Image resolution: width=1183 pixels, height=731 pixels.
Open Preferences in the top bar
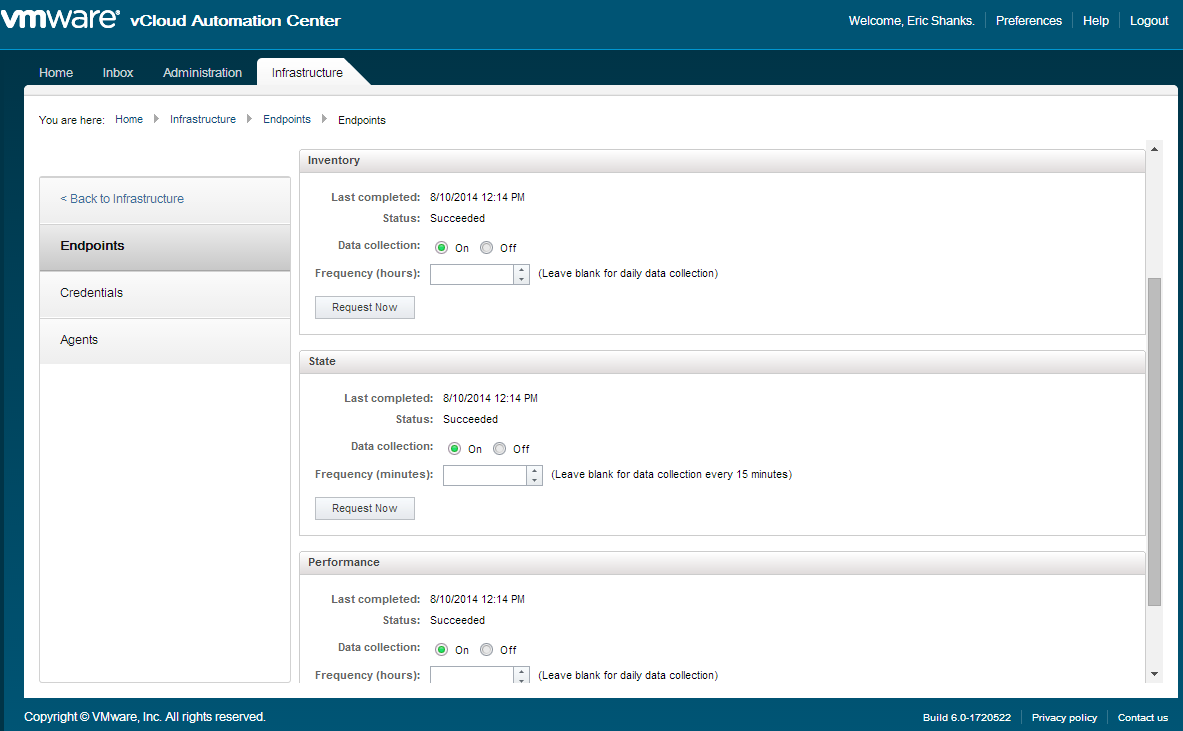point(1028,21)
